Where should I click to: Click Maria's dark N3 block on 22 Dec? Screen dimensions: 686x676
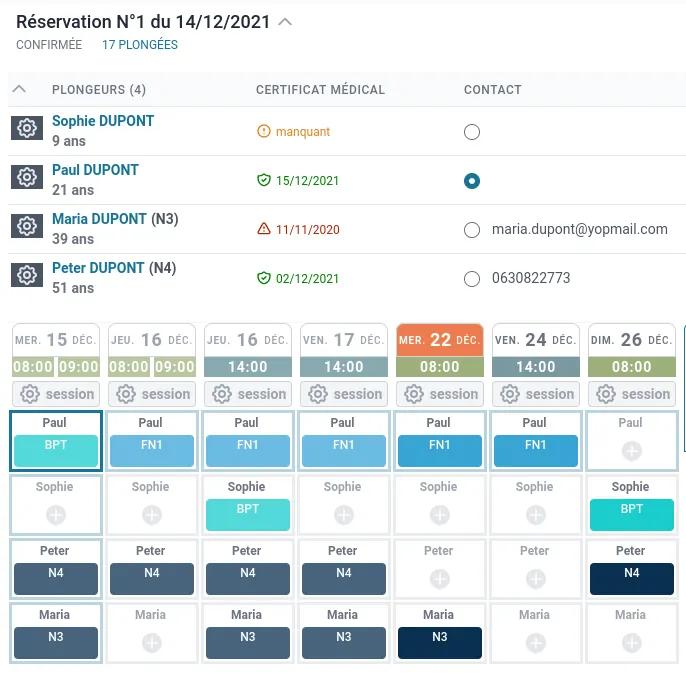[439, 642]
